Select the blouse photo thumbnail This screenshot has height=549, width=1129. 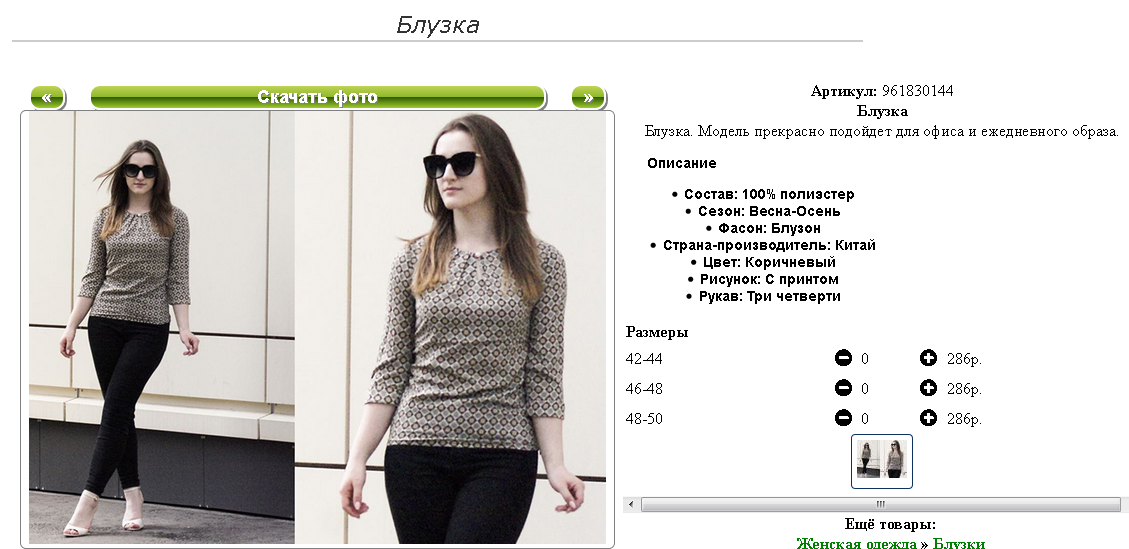(882, 461)
